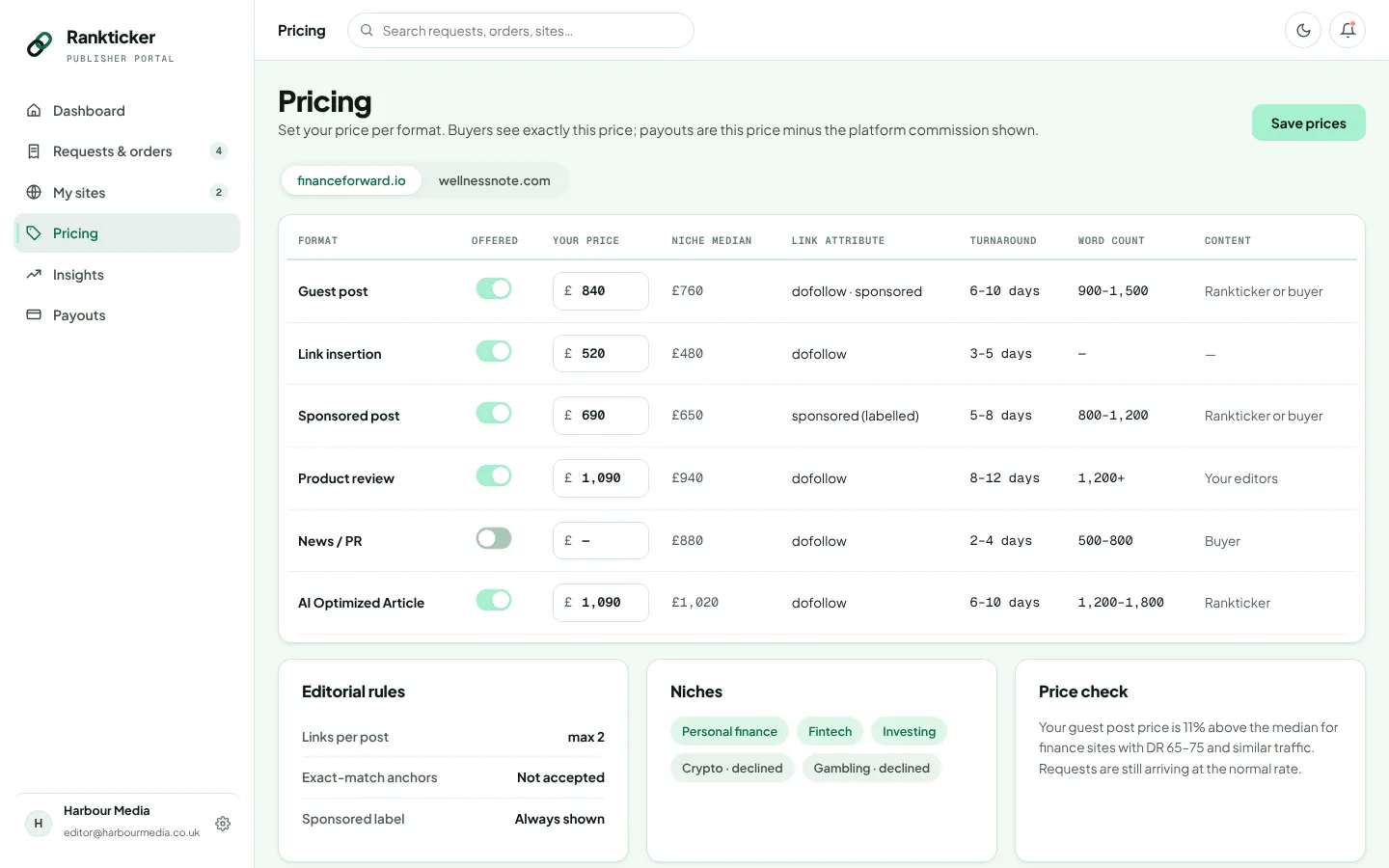The image size is (1389, 868).
Task: Click the search magnifier icon
Action: point(367,31)
